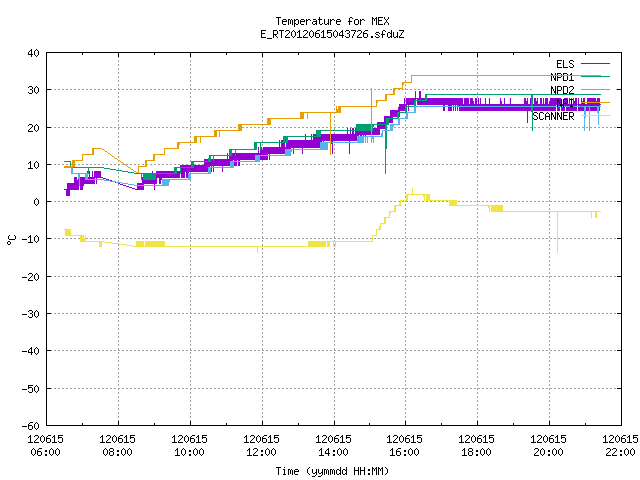640x480 pixels.
Task: Click the purple ELS legend line sample
Action: coord(596,64)
